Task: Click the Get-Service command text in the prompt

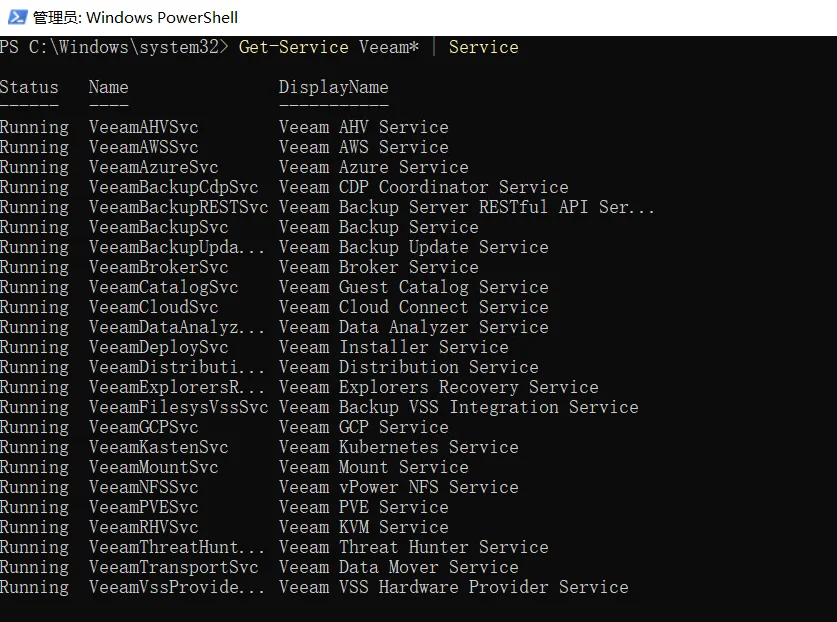Action: pos(293,47)
